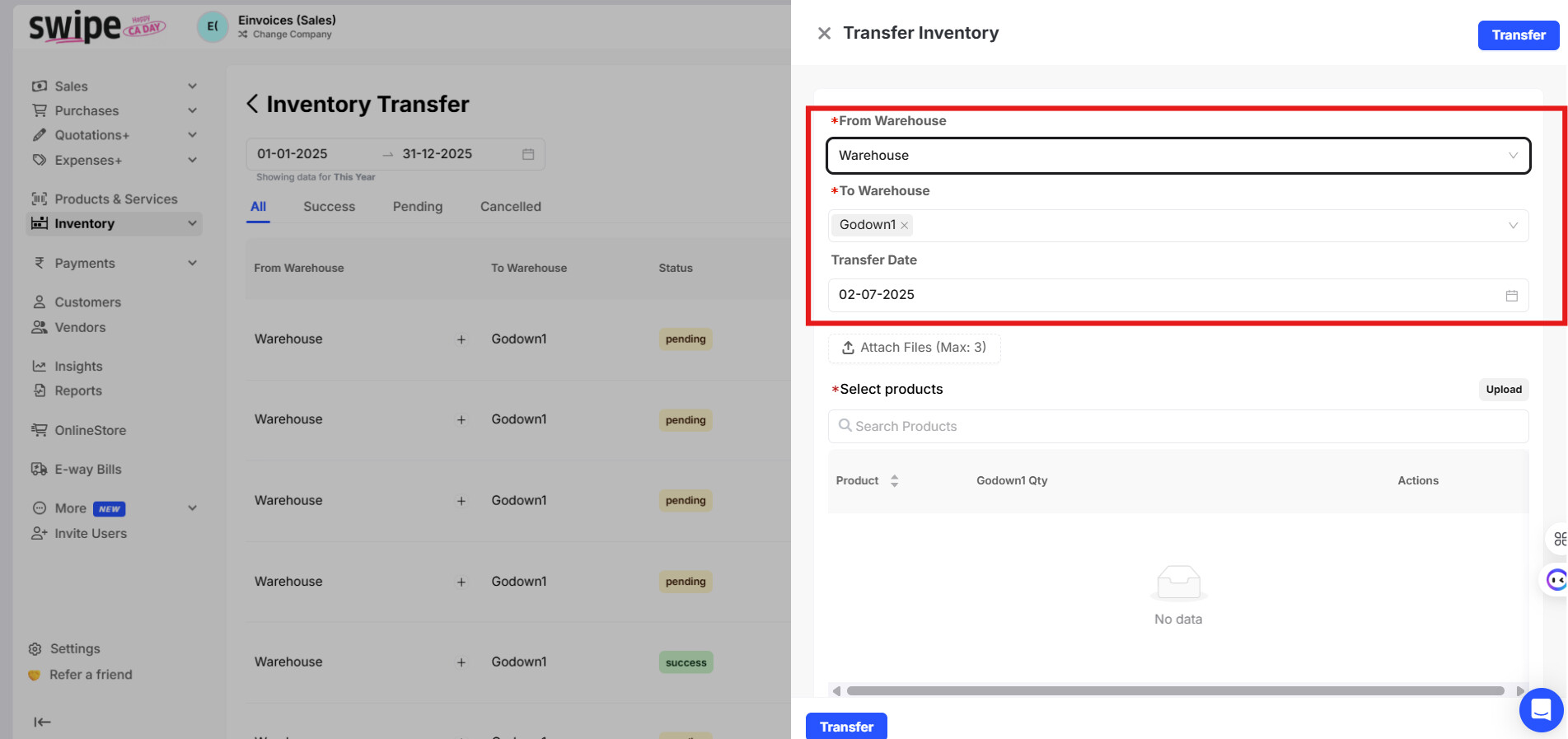Close the Transfer Inventory panel
Image resolution: width=1568 pixels, height=739 pixels.
[x=824, y=34]
